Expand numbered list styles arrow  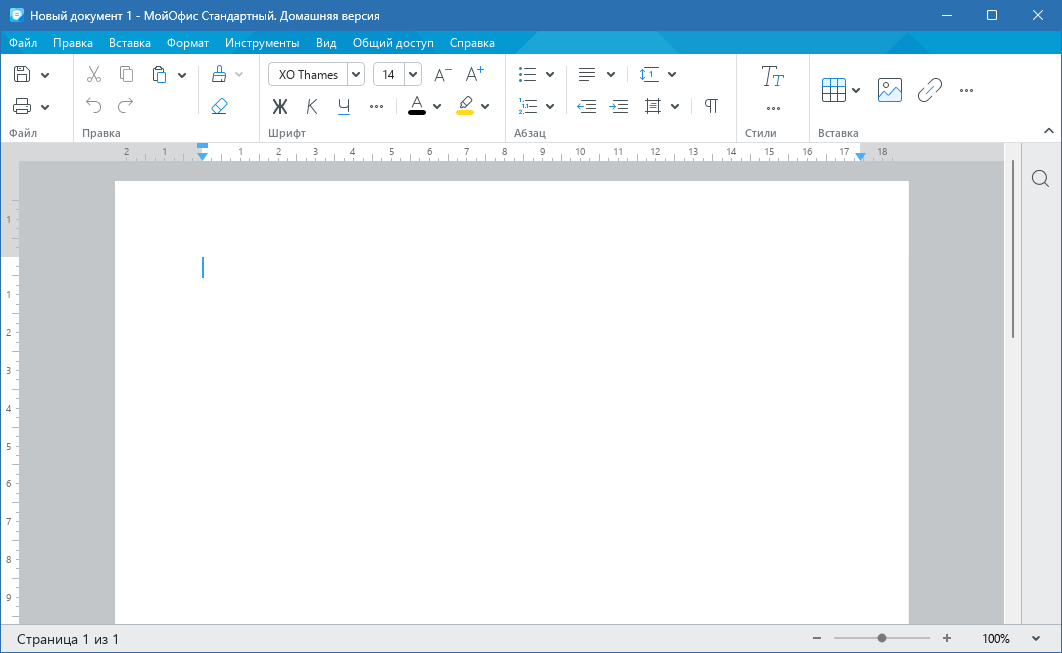click(x=550, y=106)
